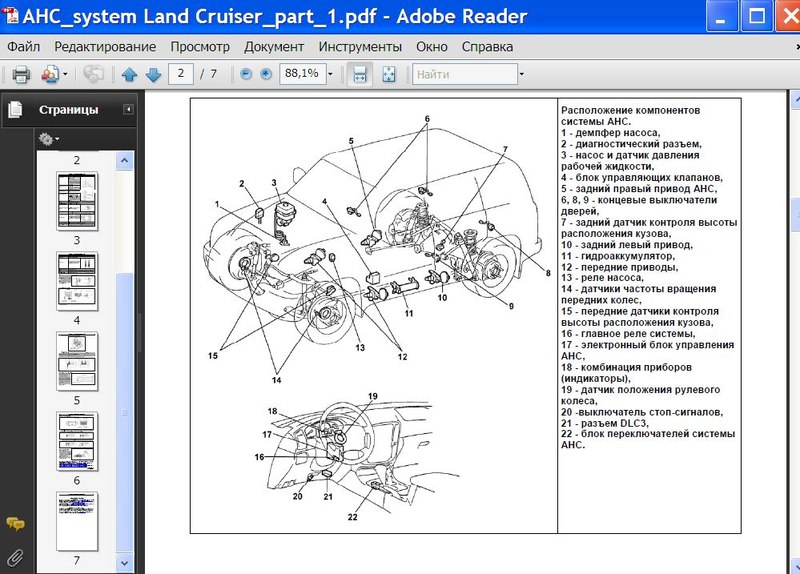The image size is (800, 574).
Task: Open the Документ menu
Action: [274, 47]
